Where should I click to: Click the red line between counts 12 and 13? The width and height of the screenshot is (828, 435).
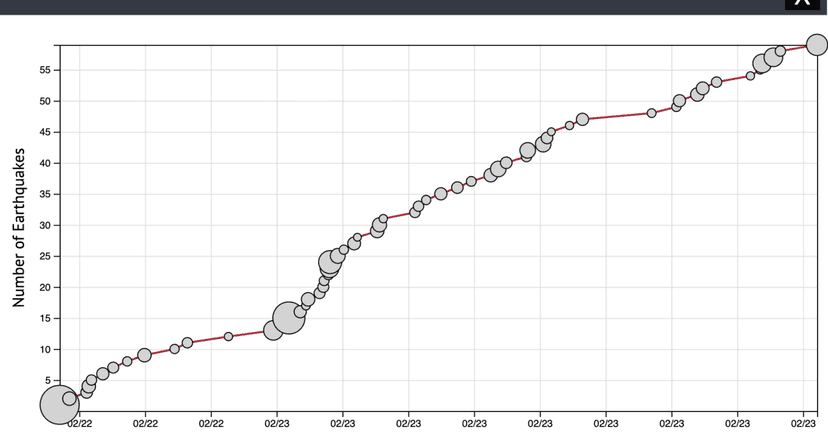[250, 333]
